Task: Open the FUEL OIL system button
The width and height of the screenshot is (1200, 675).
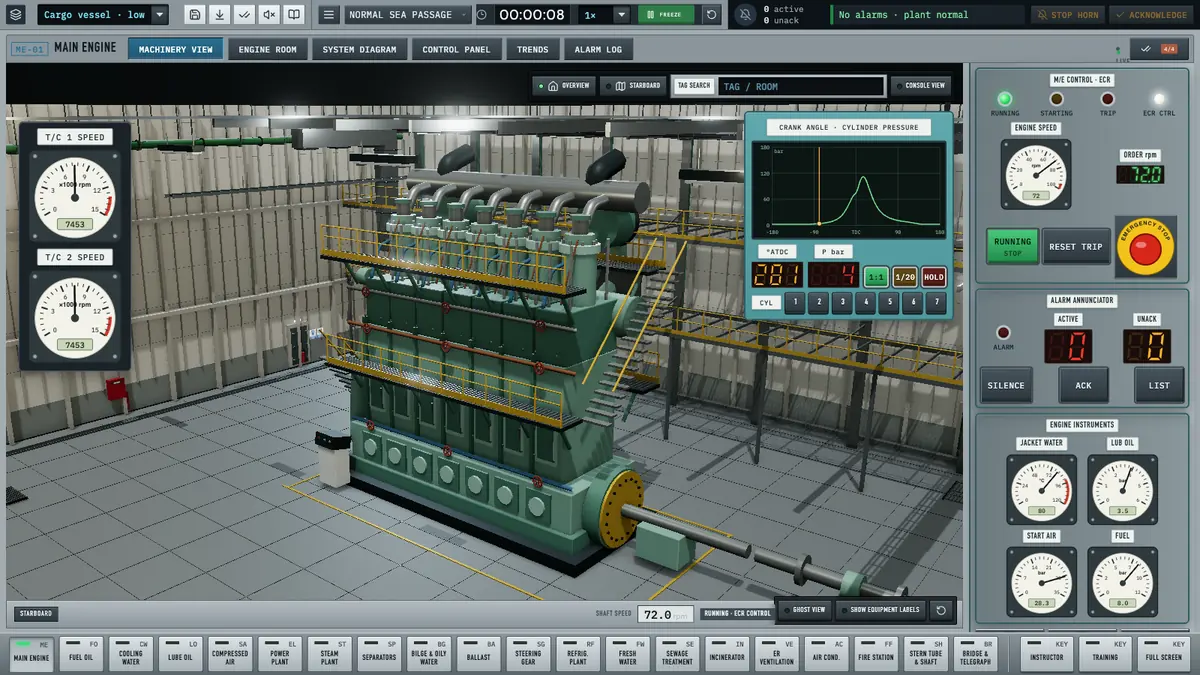Action: click(x=81, y=653)
